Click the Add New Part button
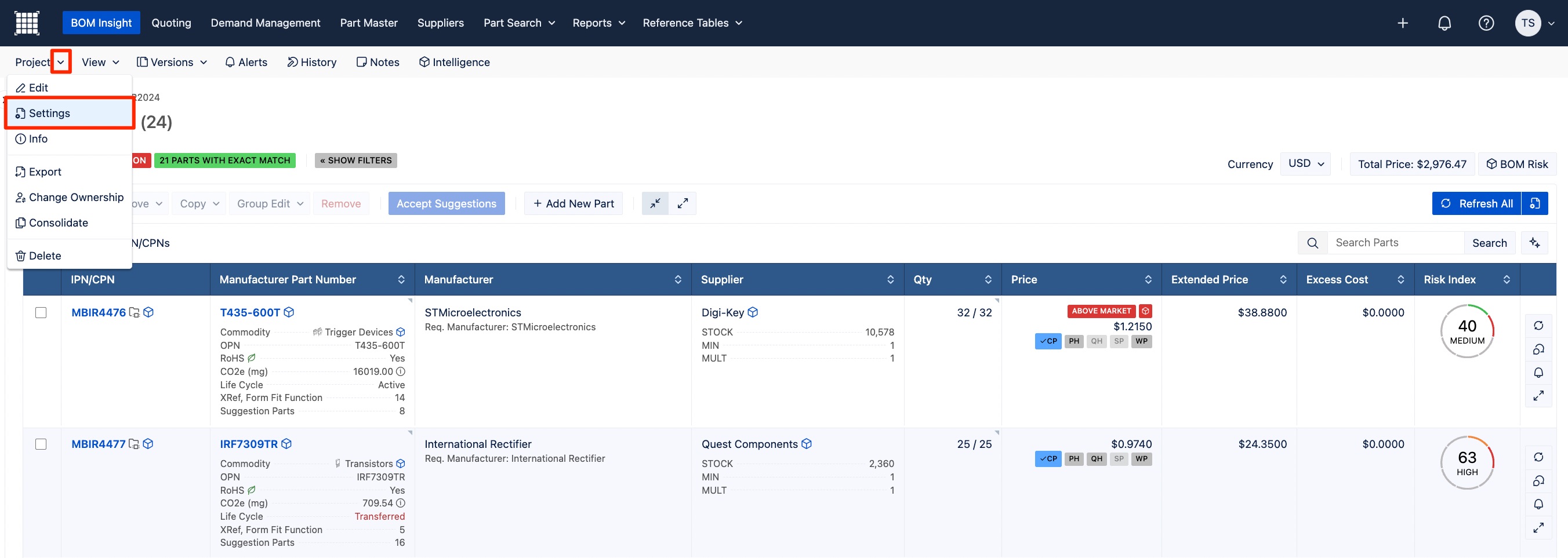1568x558 pixels. [574, 203]
